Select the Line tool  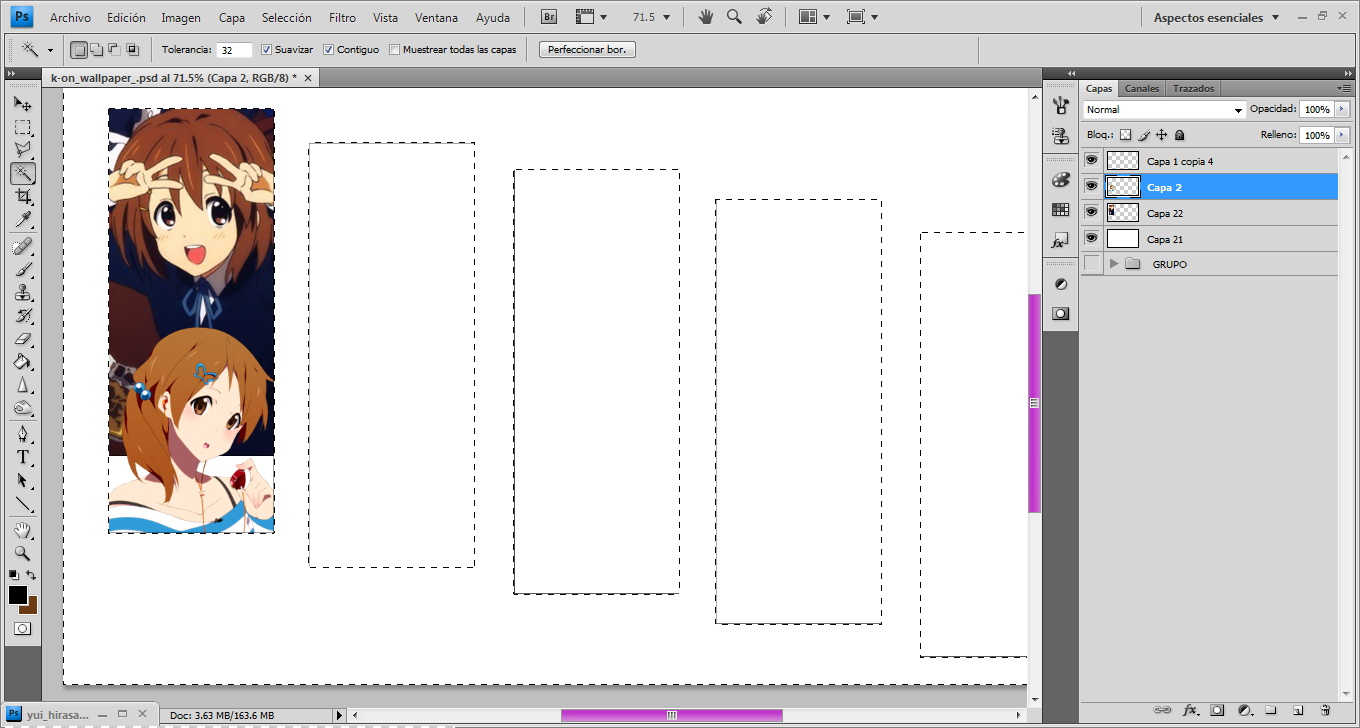[22, 503]
